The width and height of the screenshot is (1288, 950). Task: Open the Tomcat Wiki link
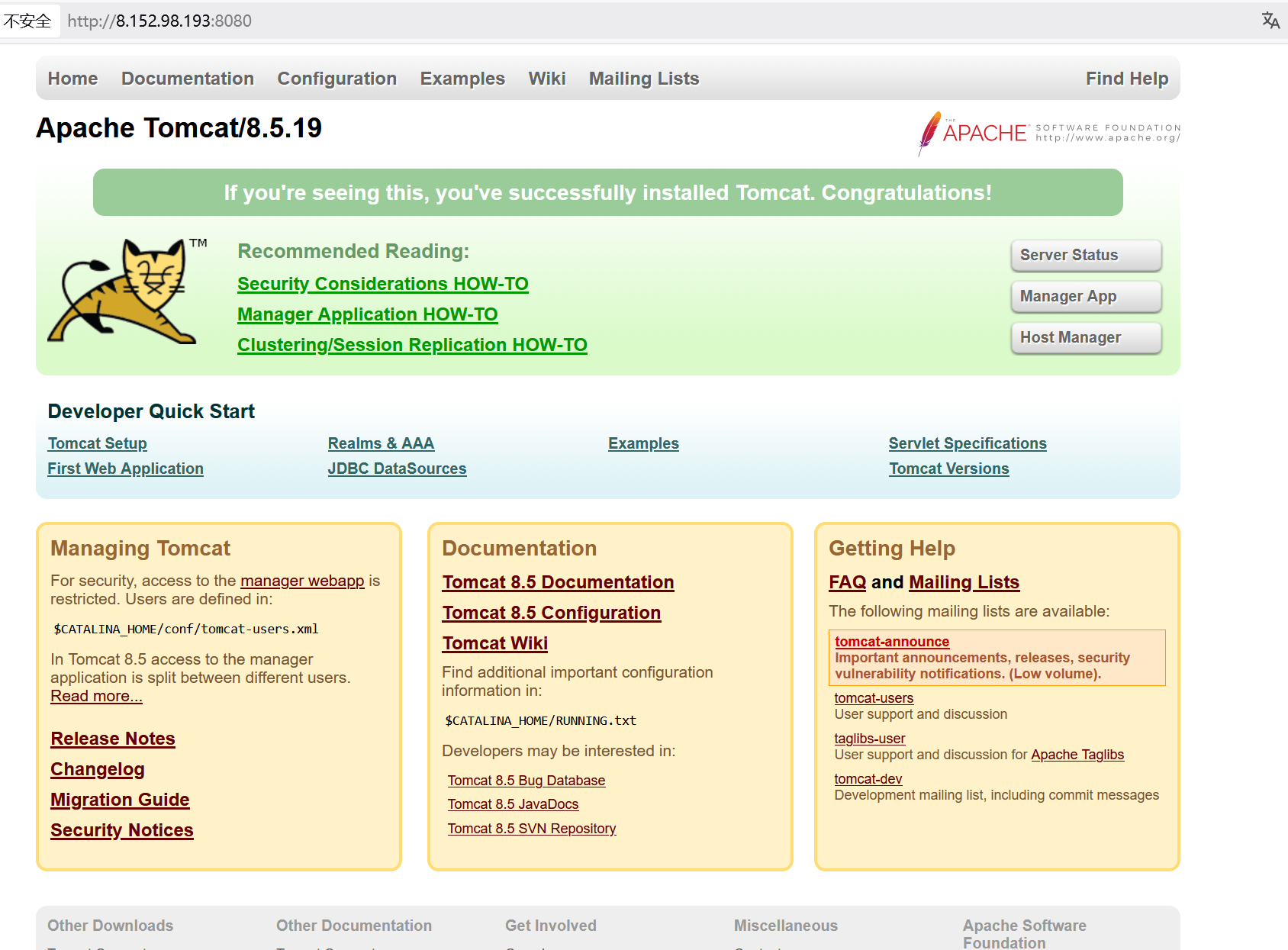pyautogui.click(x=495, y=643)
